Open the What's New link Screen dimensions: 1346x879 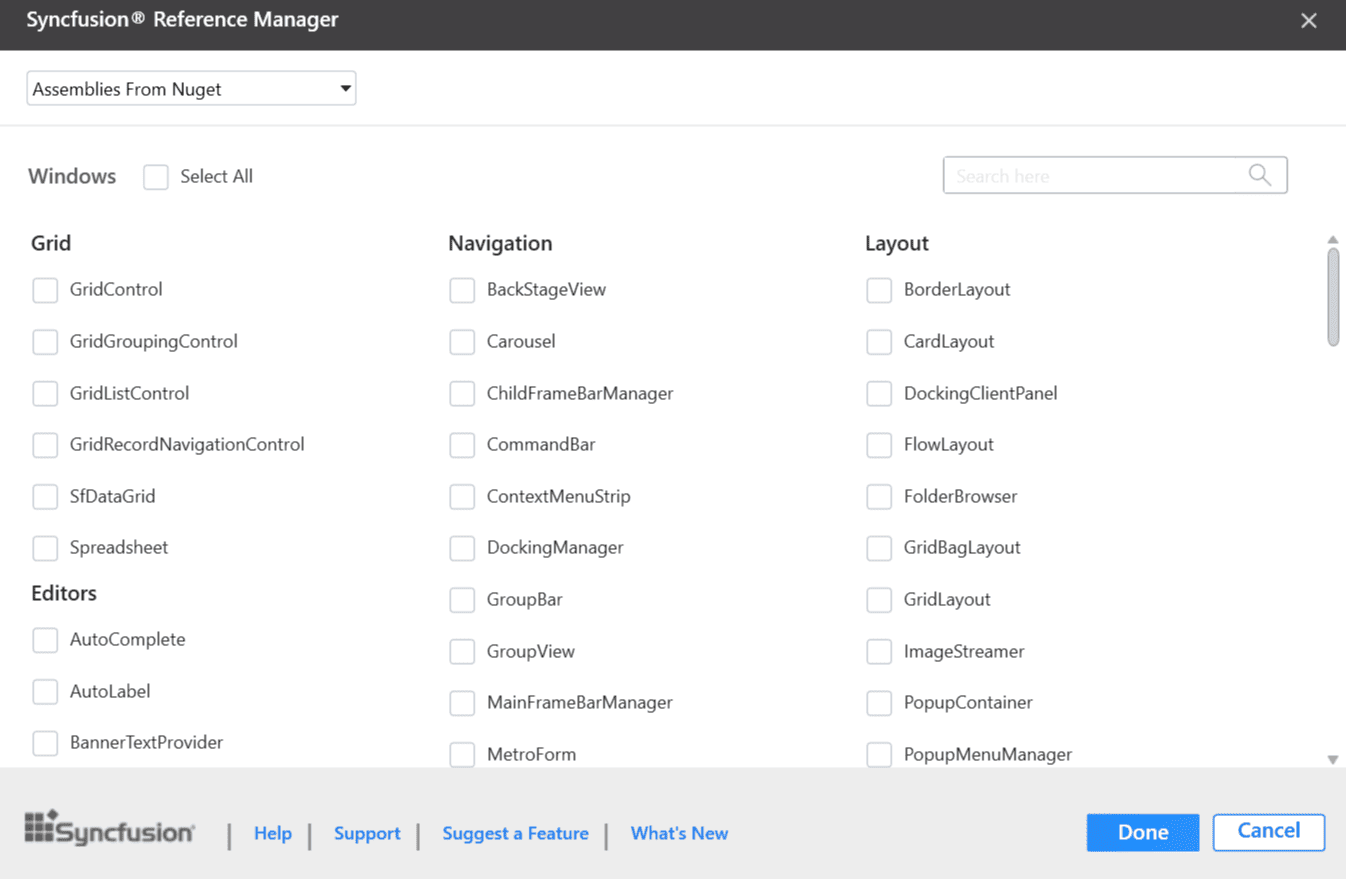679,833
